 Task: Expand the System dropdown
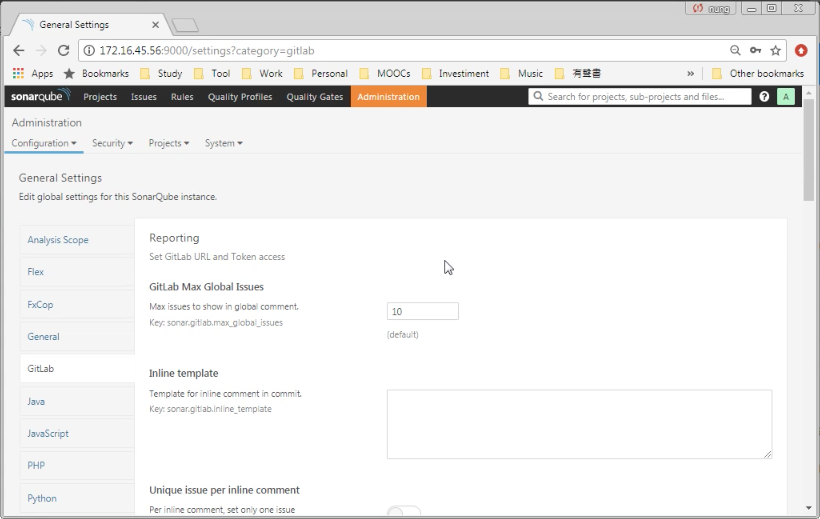click(x=224, y=143)
